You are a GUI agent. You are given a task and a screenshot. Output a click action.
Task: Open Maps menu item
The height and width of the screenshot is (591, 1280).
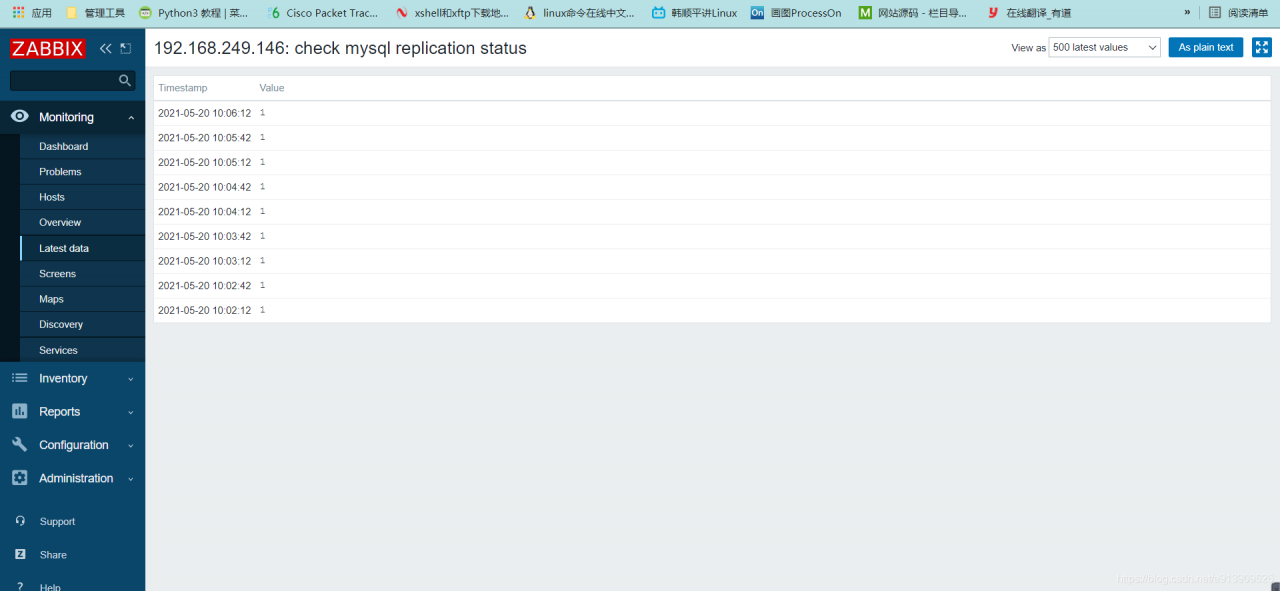(51, 299)
